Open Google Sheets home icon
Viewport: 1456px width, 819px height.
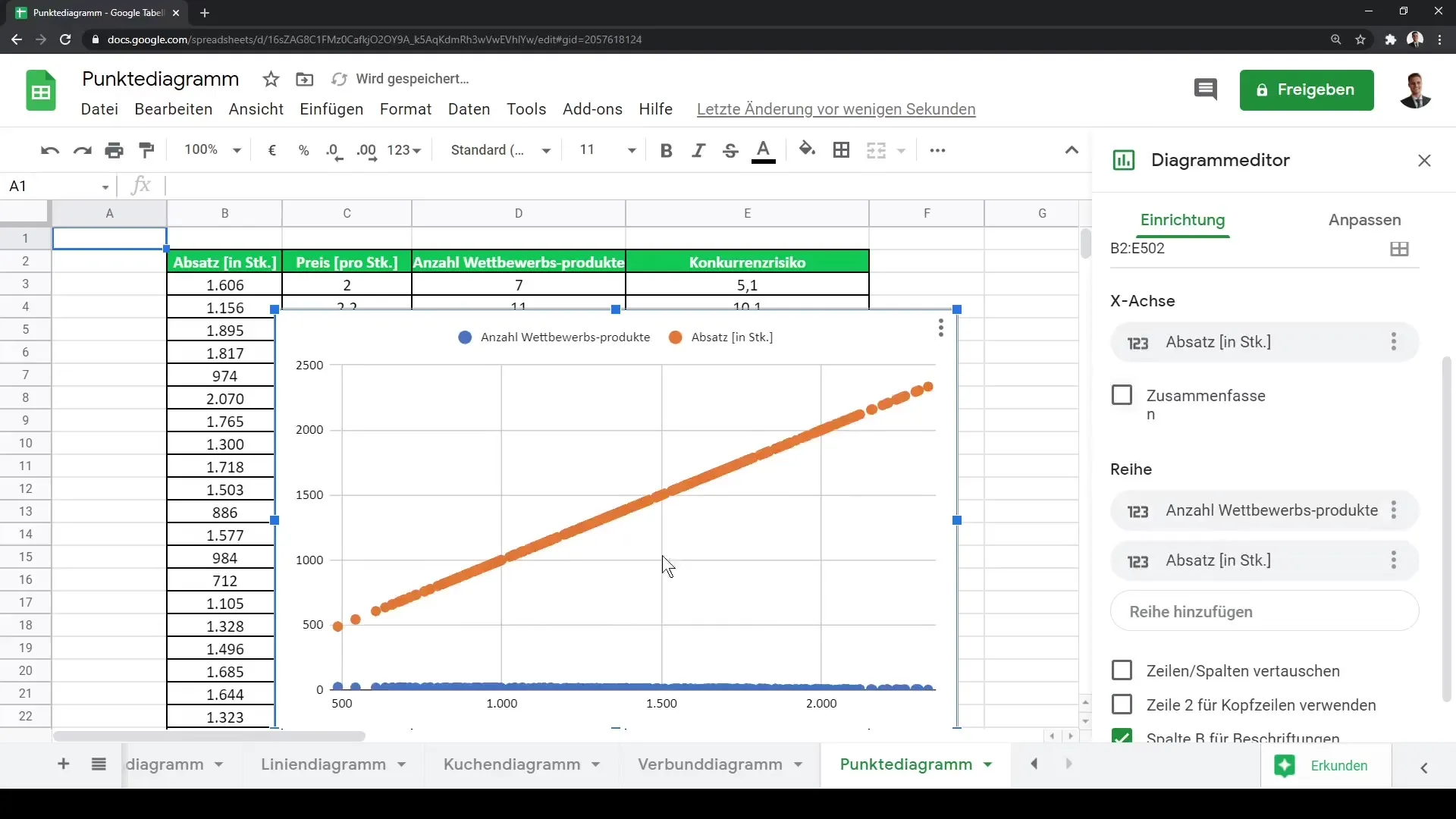[41, 90]
